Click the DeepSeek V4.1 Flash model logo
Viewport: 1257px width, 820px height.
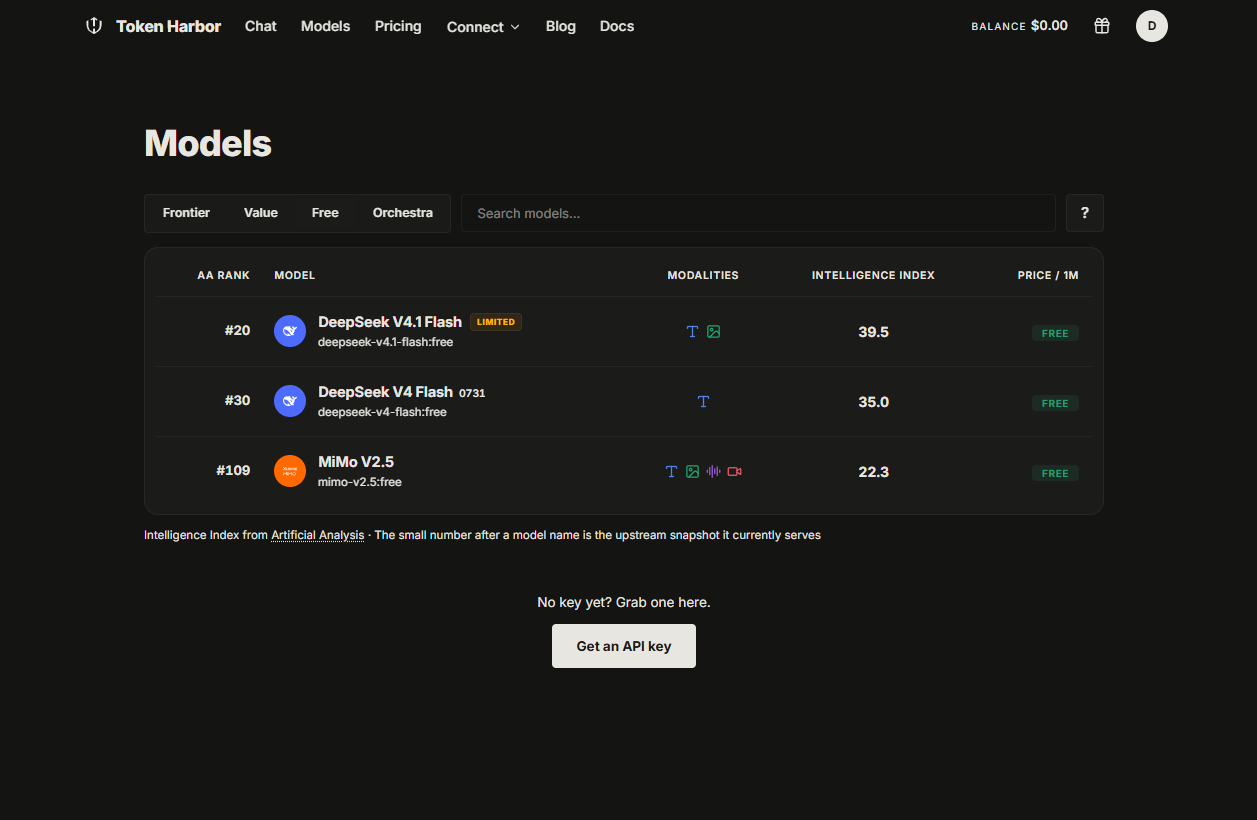pyautogui.click(x=290, y=331)
